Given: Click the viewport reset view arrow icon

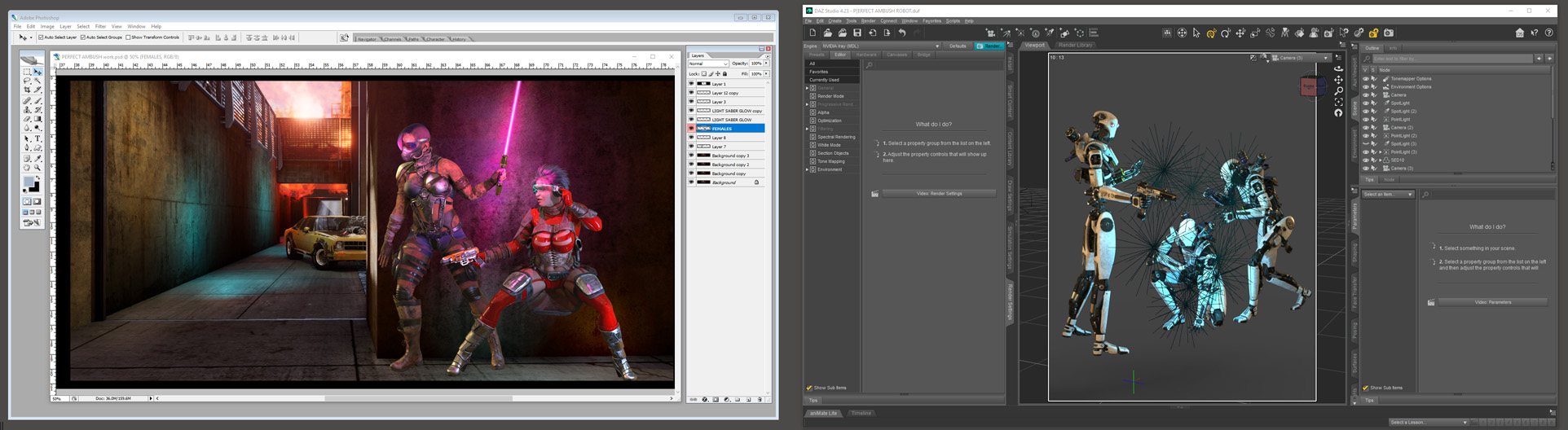Looking at the screenshot, I should [1338, 113].
